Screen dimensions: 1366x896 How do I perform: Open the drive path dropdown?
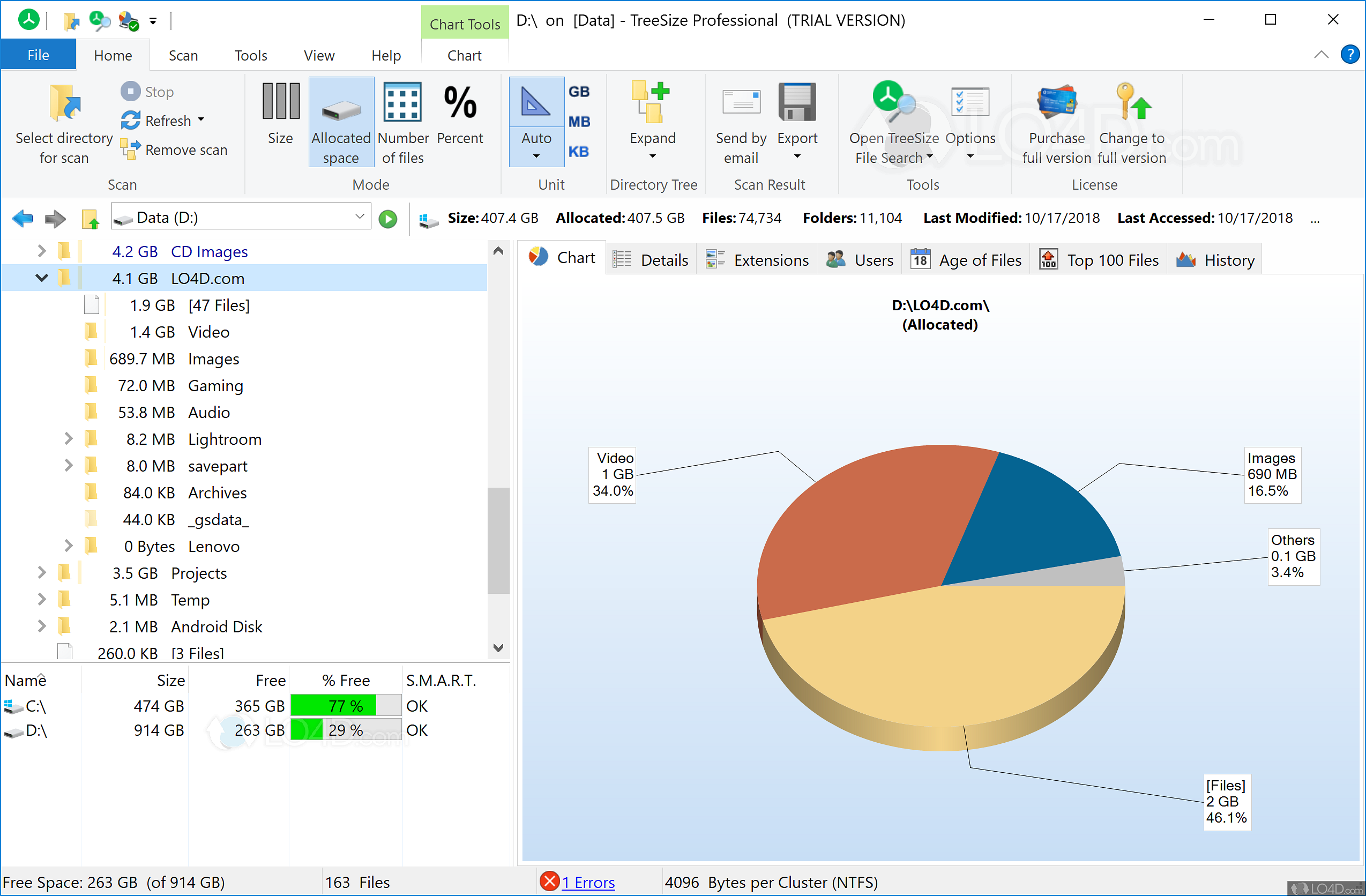(x=359, y=216)
